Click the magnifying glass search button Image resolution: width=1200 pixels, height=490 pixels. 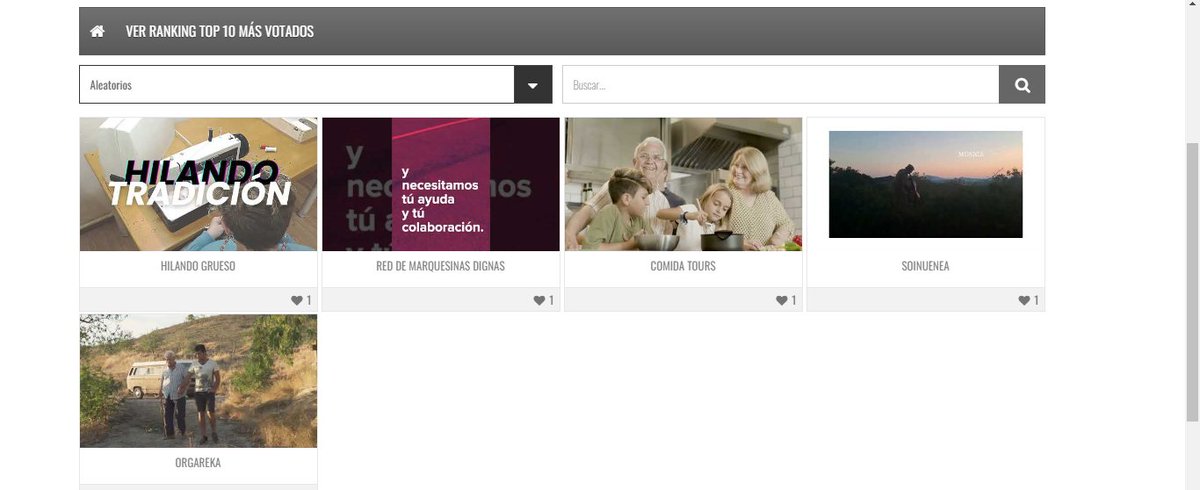coord(1022,85)
